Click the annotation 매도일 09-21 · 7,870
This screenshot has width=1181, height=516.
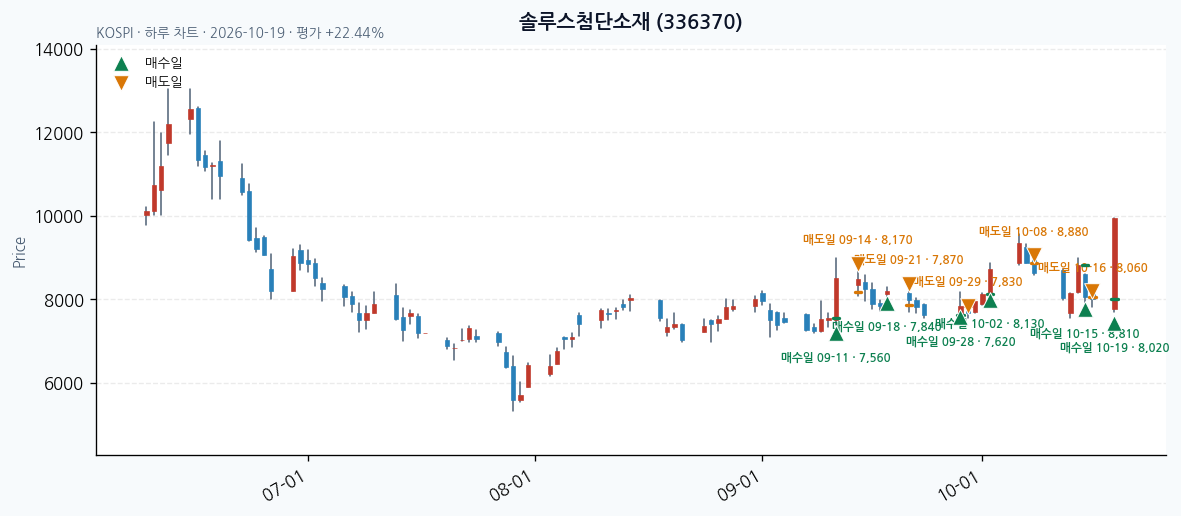(909, 260)
